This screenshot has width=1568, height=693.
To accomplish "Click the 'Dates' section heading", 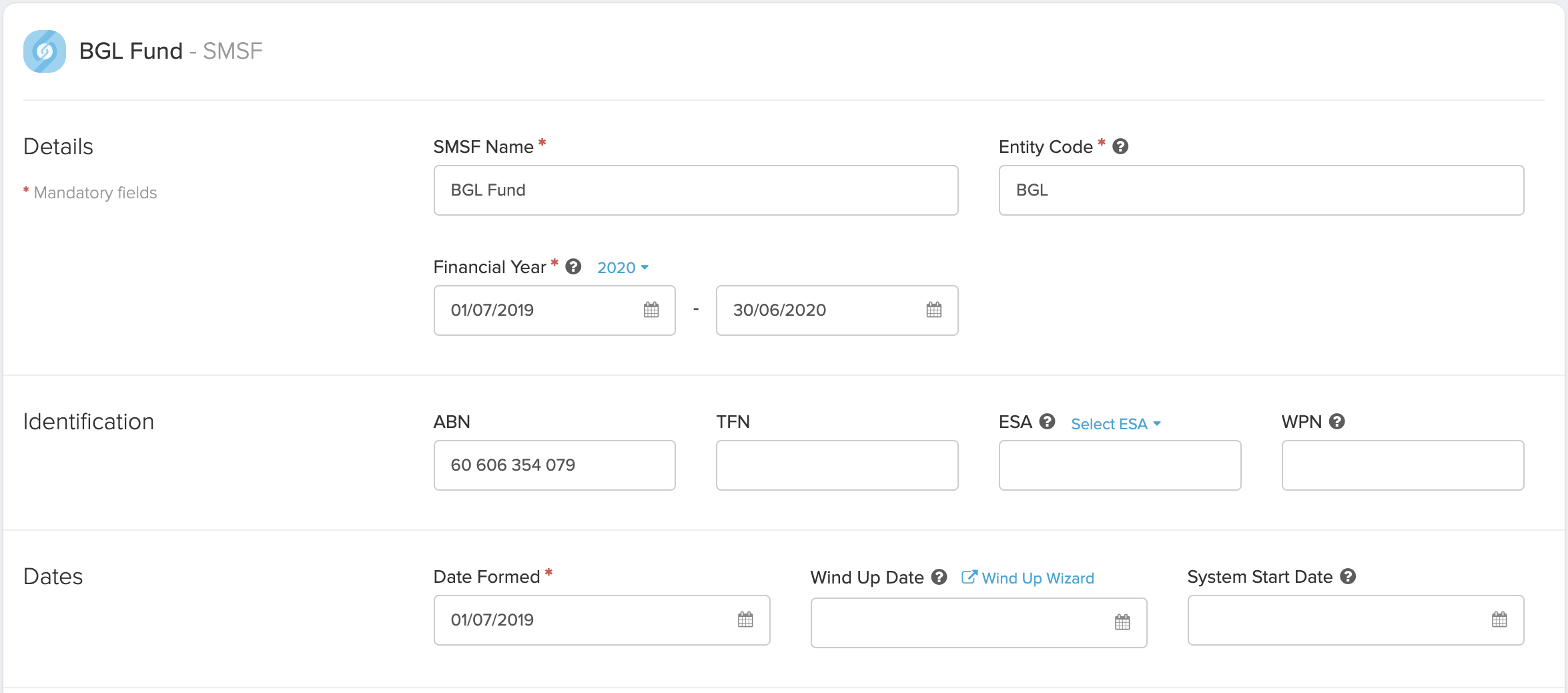I will [53, 577].
